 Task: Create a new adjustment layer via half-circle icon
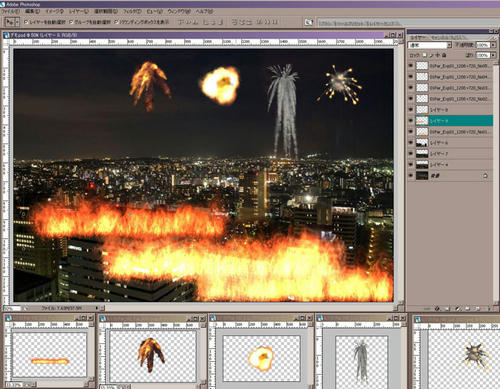(458, 309)
